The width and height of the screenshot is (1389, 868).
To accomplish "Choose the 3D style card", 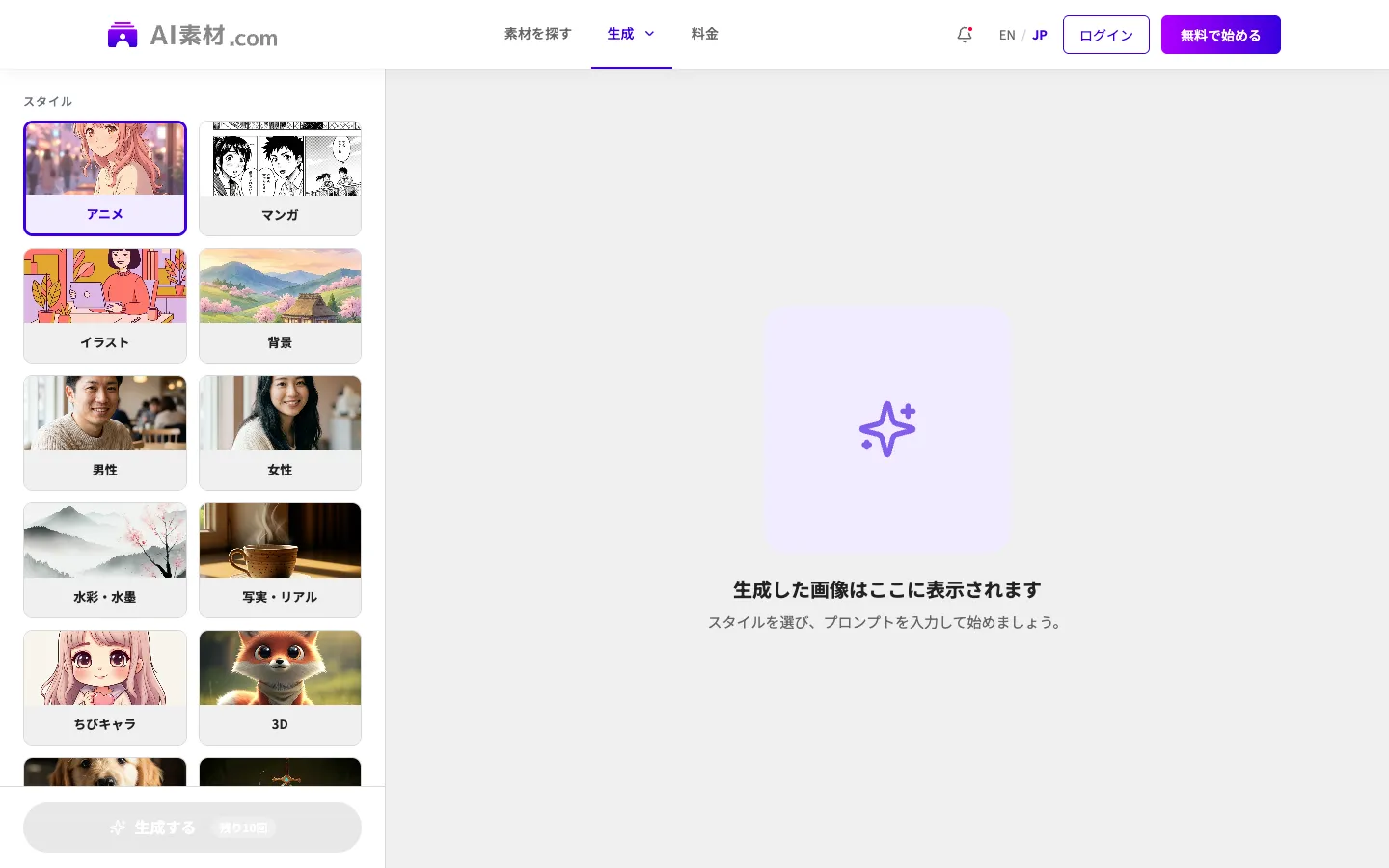I will click(x=280, y=688).
